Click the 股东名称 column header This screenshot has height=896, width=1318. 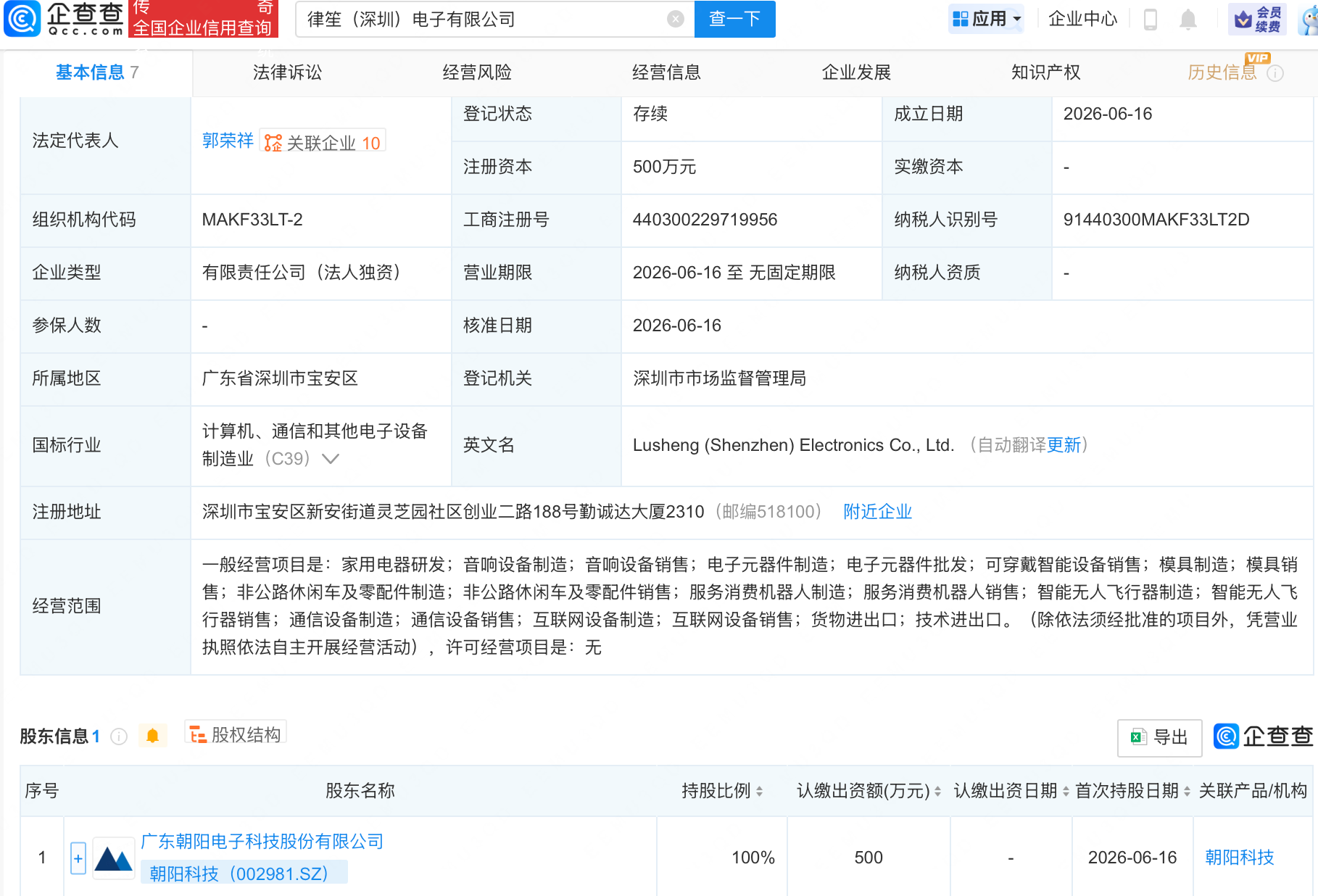(360, 791)
